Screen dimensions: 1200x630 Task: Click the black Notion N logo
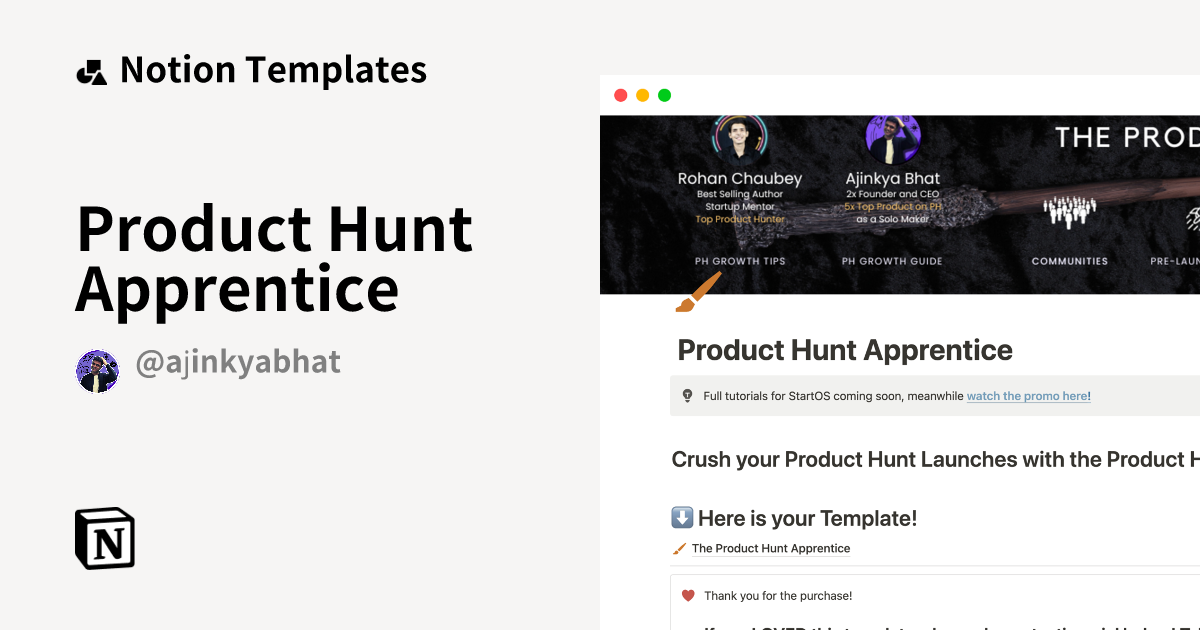point(104,538)
